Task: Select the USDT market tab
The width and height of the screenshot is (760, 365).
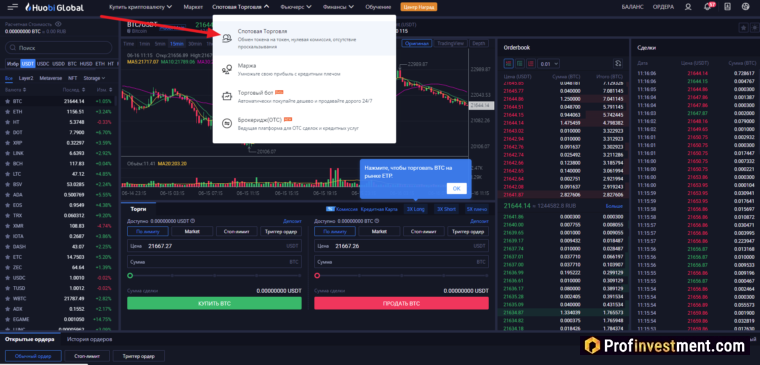Action: 28,63
